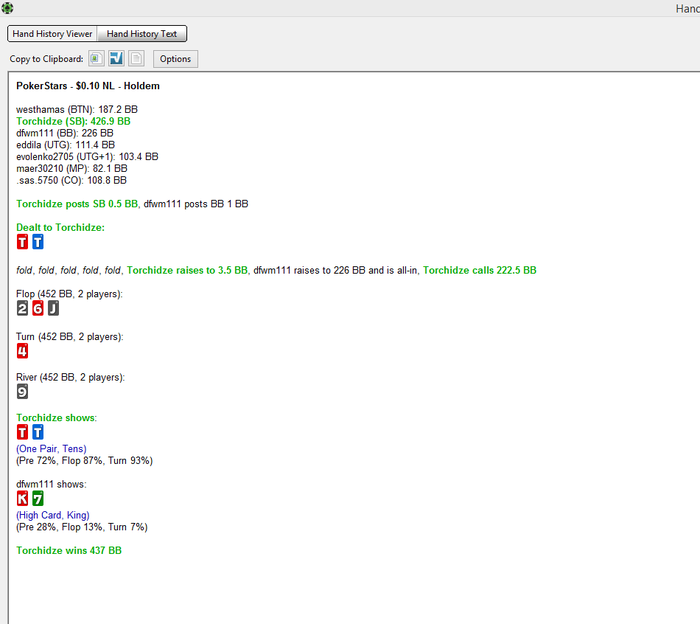Click the red 6 flop card
The width and height of the screenshot is (700, 624).
coord(38,308)
